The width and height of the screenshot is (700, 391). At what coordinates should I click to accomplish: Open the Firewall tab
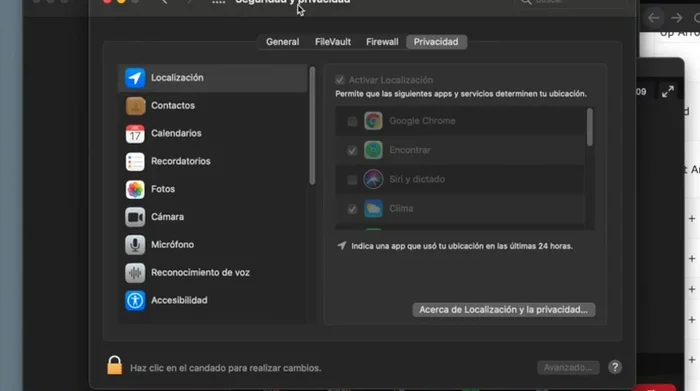tap(382, 42)
